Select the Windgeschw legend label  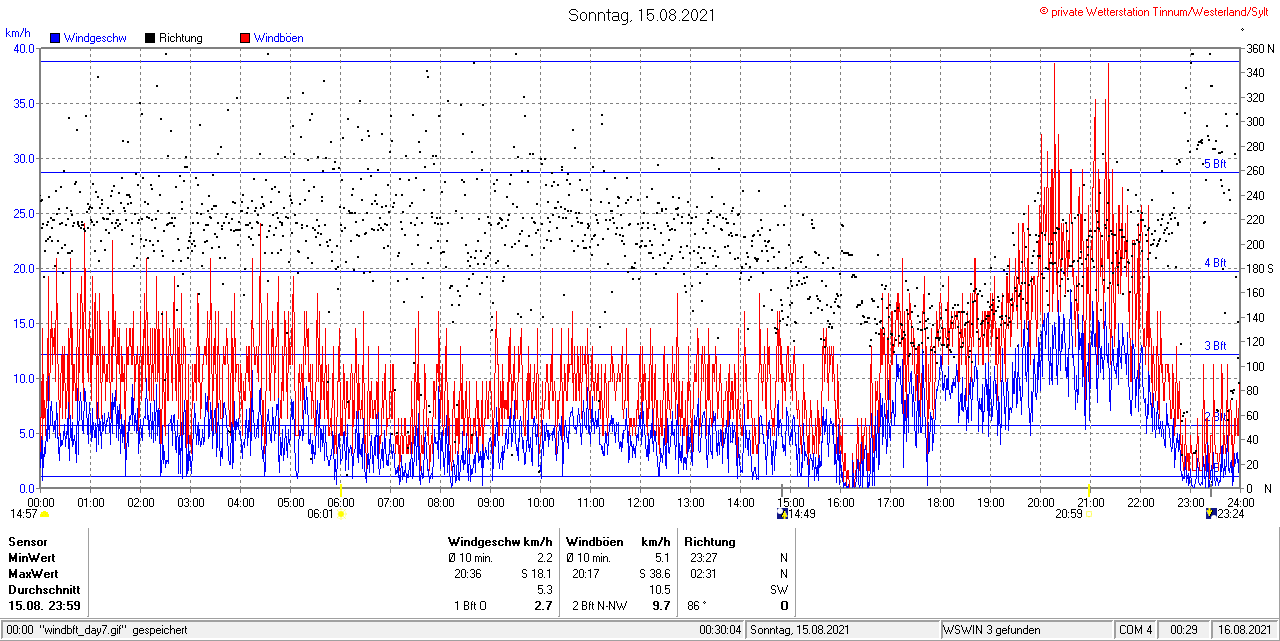click(94, 38)
